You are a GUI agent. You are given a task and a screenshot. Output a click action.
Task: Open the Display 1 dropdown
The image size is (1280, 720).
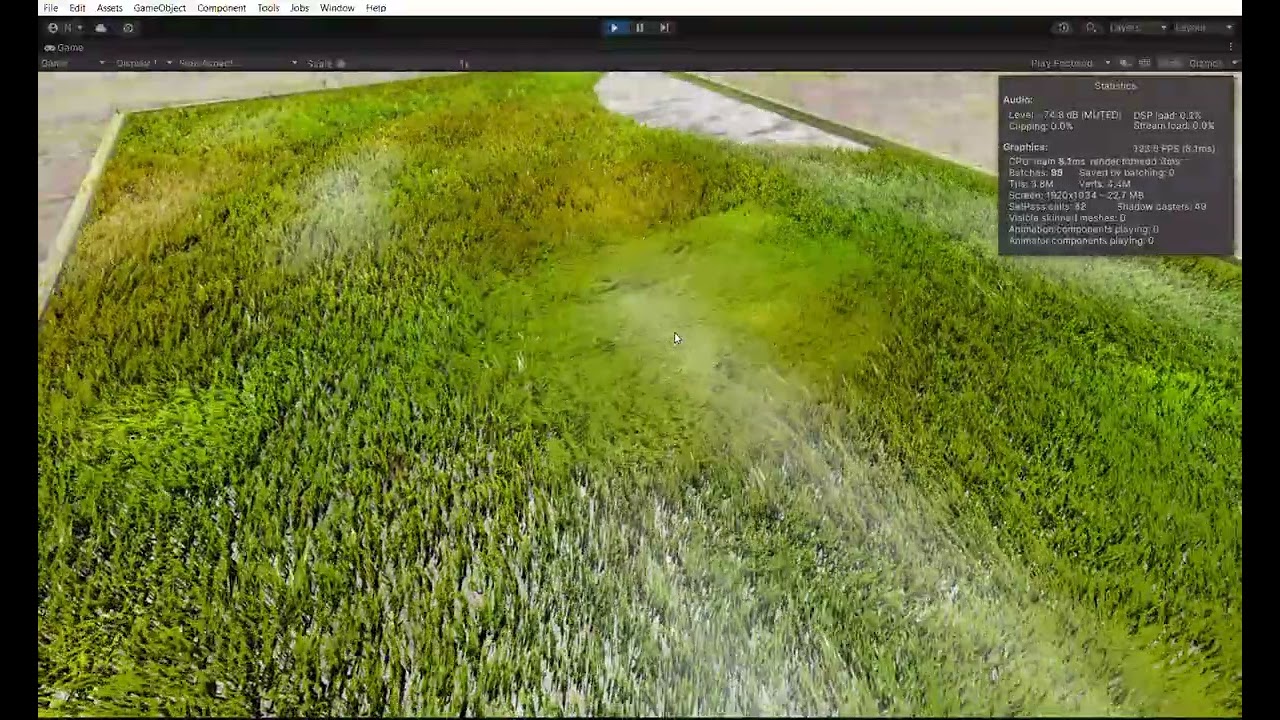click(x=144, y=63)
